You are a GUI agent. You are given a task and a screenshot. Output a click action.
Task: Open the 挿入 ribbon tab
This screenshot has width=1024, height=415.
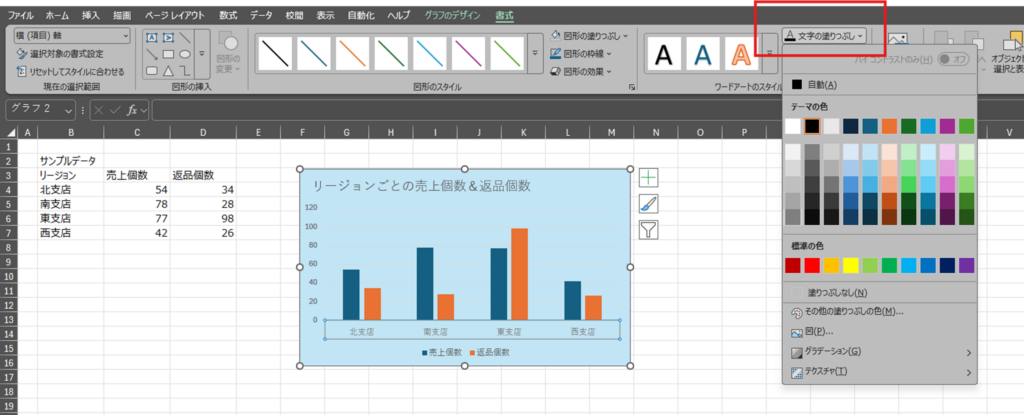click(91, 16)
